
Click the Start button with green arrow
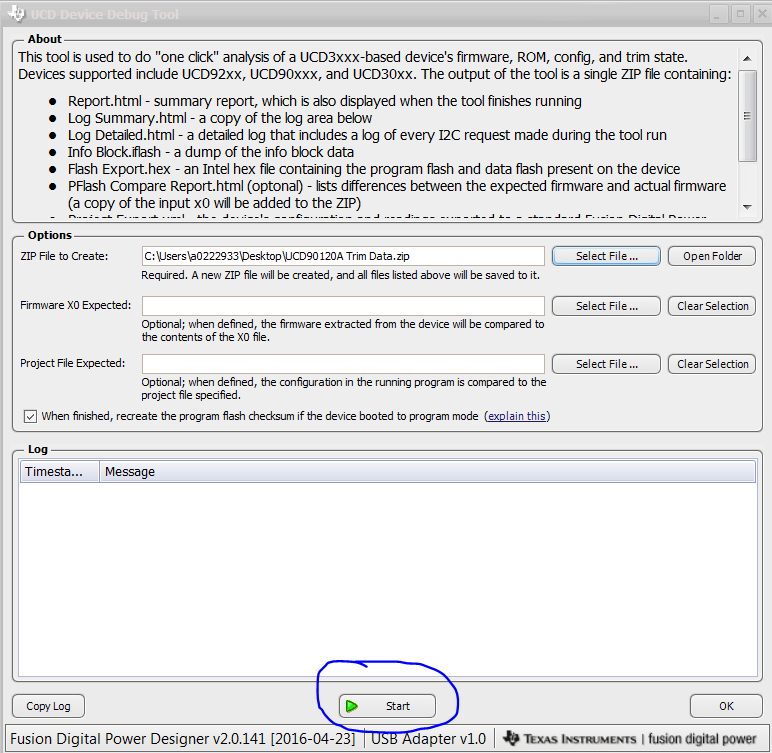click(387, 706)
